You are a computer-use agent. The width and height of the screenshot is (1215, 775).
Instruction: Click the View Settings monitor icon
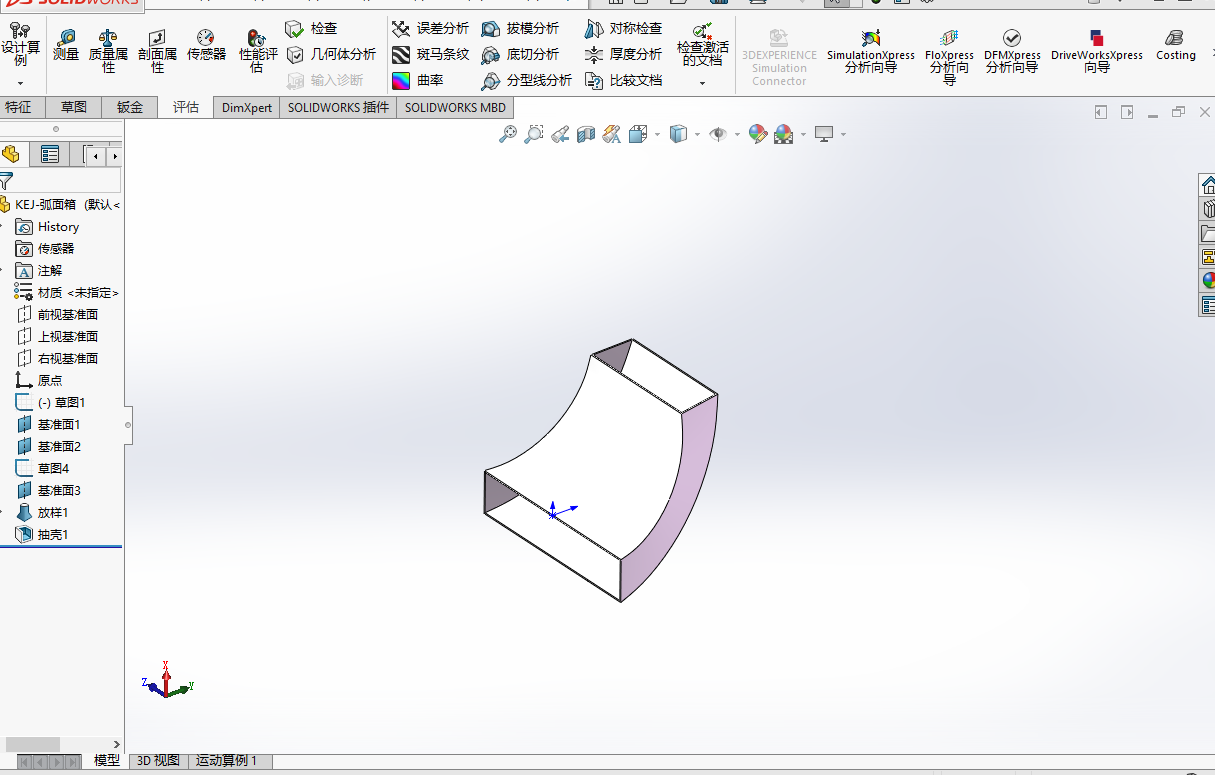pyautogui.click(x=824, y=134)
